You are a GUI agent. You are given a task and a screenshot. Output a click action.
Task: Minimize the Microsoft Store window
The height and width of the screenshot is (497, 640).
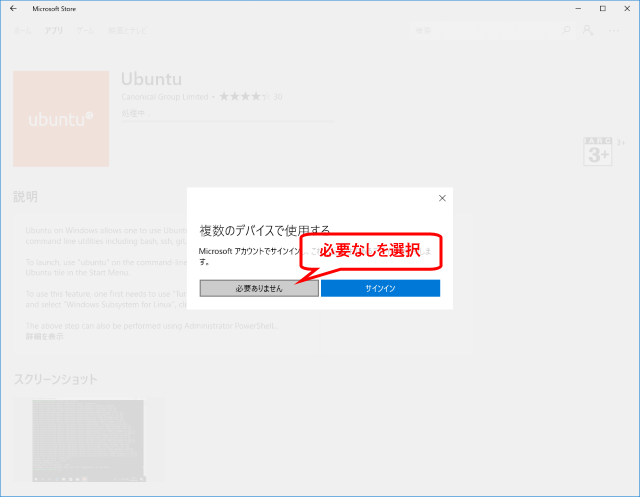(x=578, y=9)
